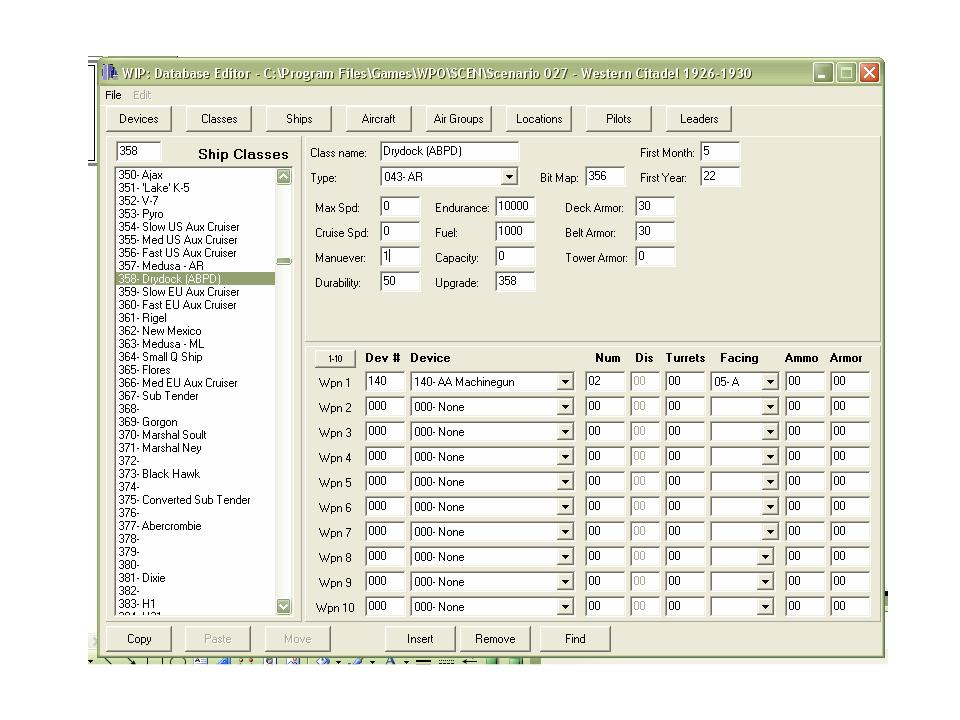Click the Fuel input field
This screenshot has height=720, width=960.
515,231
